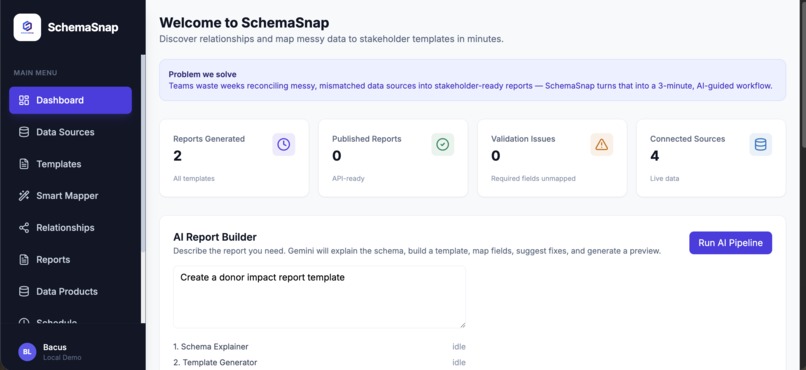The width and height of the screenshot is (806, 370).
Task: Click the 'AI Report Builder' heading
Action: coord(215,237)
